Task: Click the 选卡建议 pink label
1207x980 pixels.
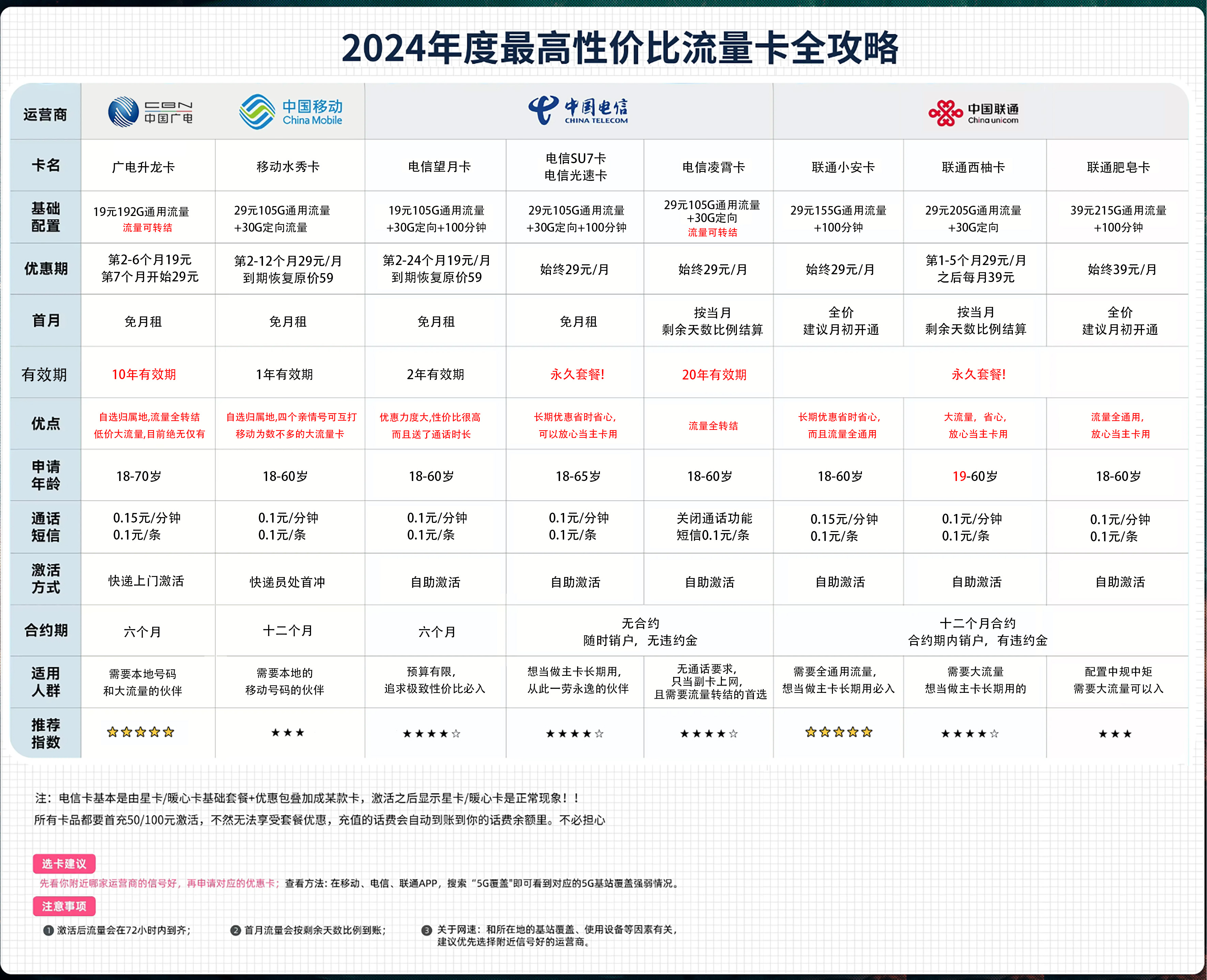Action: (64, 863)
